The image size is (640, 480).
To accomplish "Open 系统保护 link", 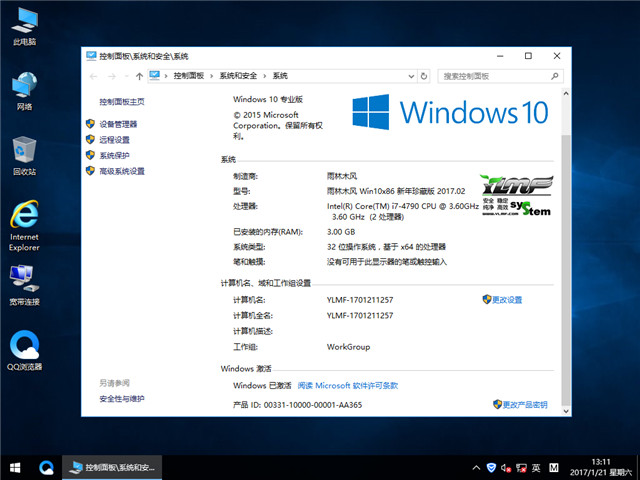I will point(114,156).
